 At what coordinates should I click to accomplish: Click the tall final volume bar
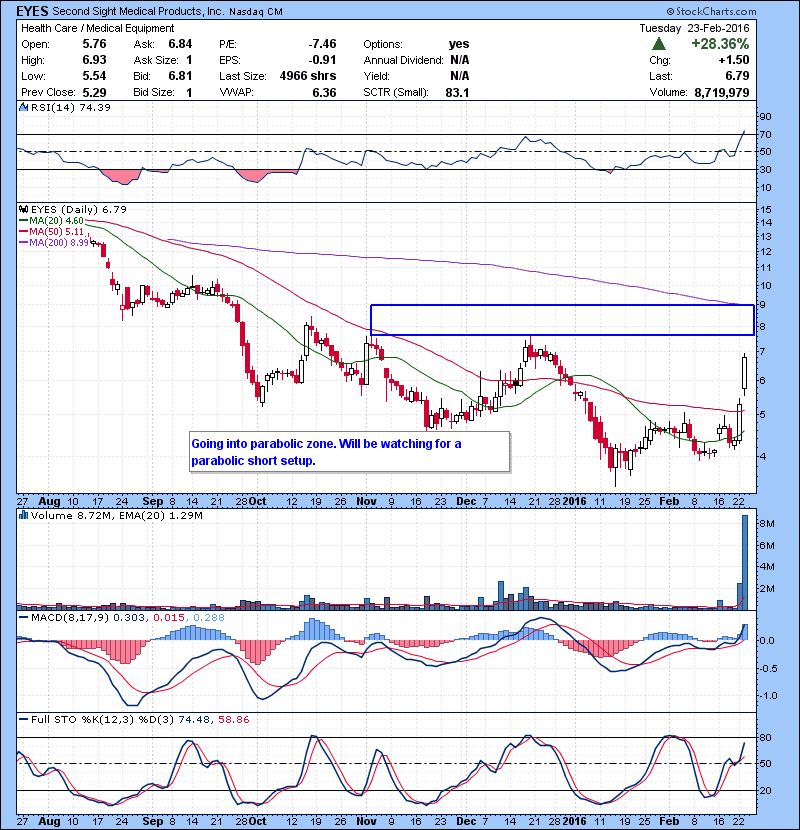[x=745, y=563]
